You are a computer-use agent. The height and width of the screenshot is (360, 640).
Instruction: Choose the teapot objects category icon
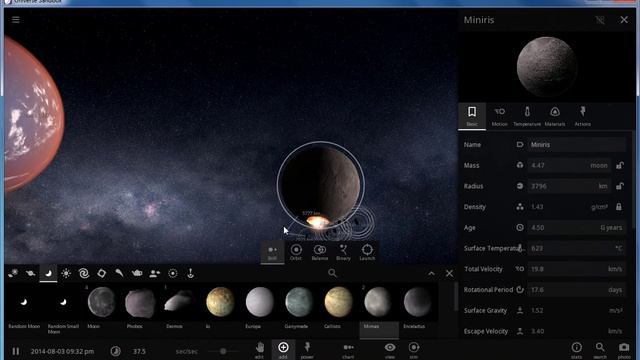pos(137,273)
